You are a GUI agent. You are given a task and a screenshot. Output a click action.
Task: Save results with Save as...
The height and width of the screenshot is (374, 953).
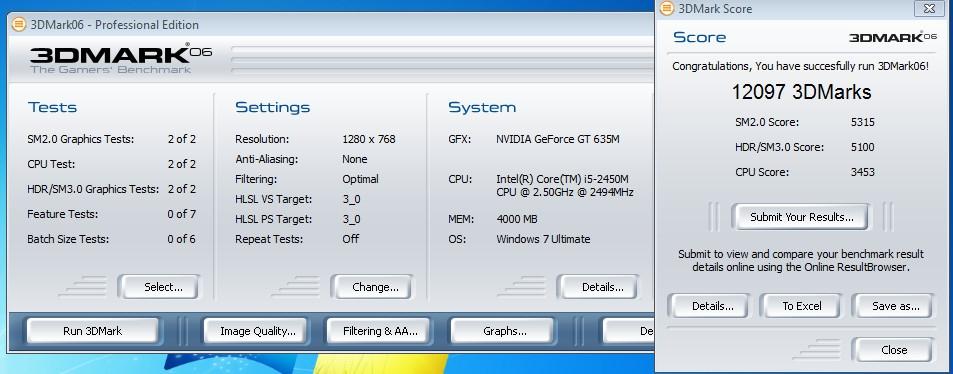point(892,306)
